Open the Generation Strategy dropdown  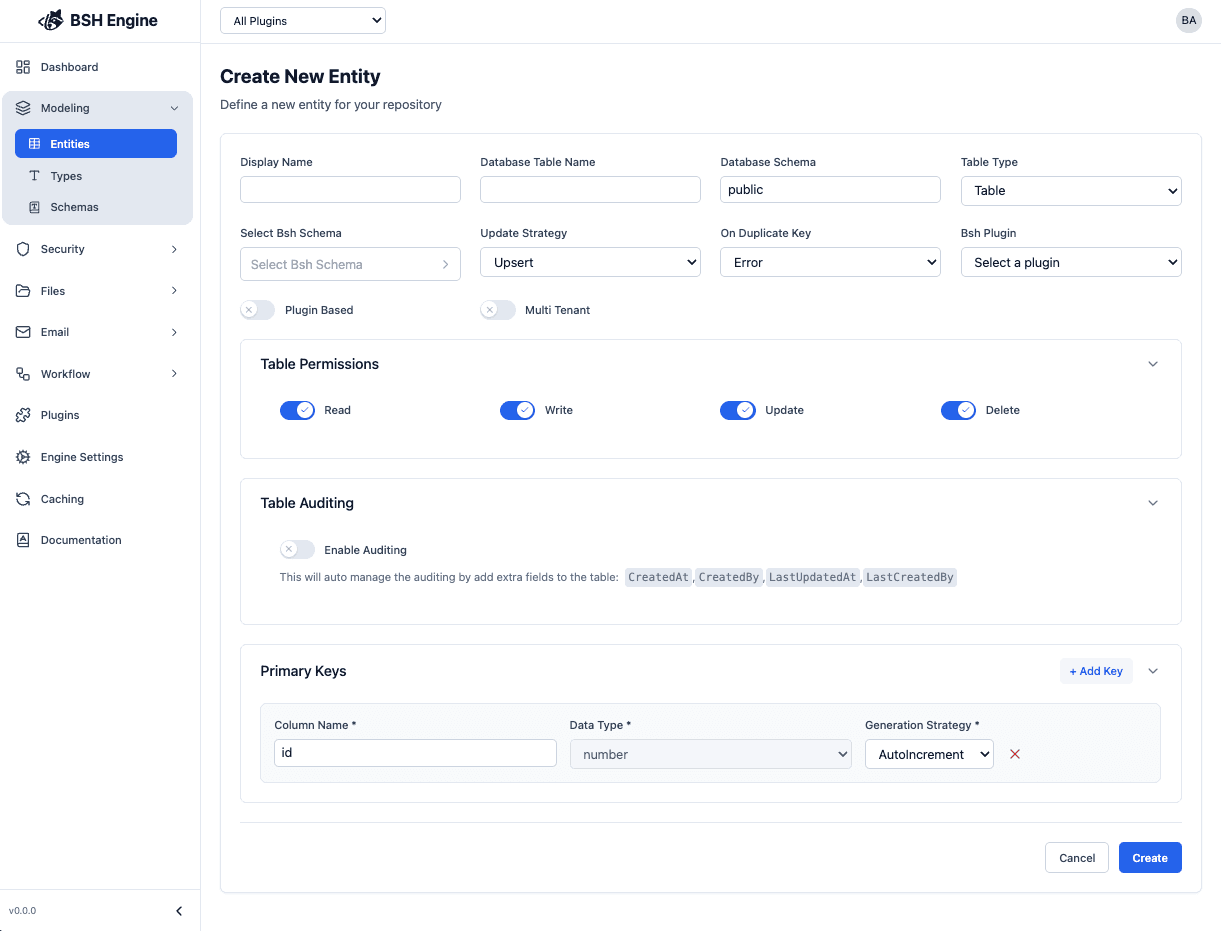click(929, 754)
